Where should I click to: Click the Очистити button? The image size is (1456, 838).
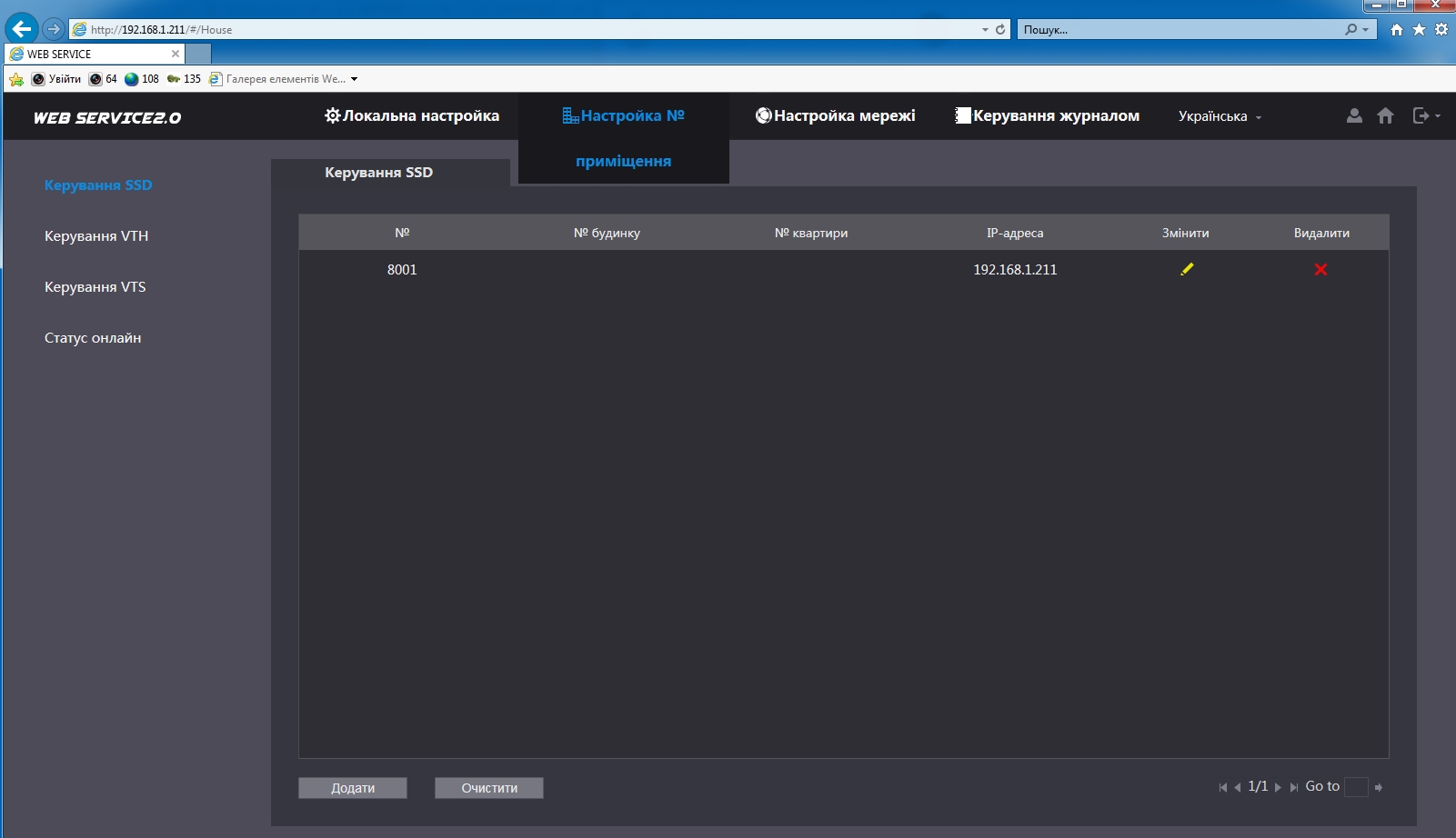click(489, 788)
